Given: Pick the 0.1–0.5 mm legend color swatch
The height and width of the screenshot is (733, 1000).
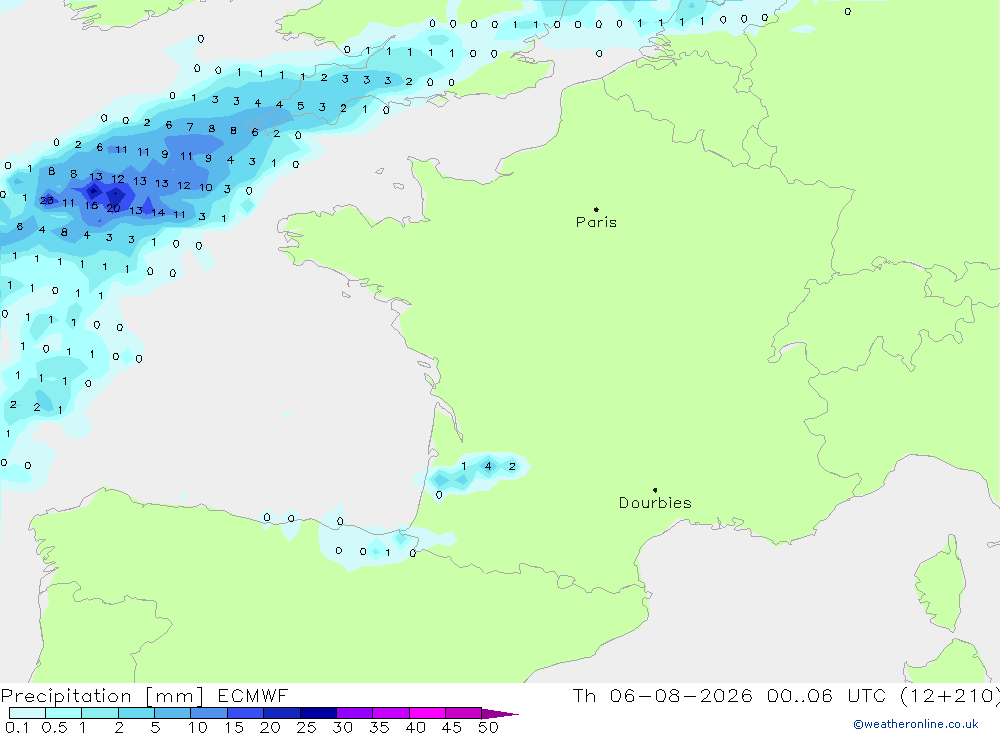Looking at the screenshot, I should (27, 713).
